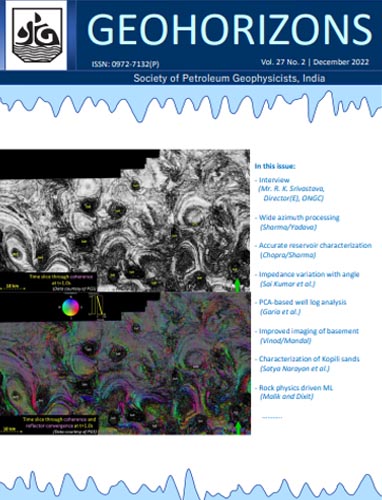
Task: Click the '(Malik and Dixit)' author line
Action: pos(287,397)
